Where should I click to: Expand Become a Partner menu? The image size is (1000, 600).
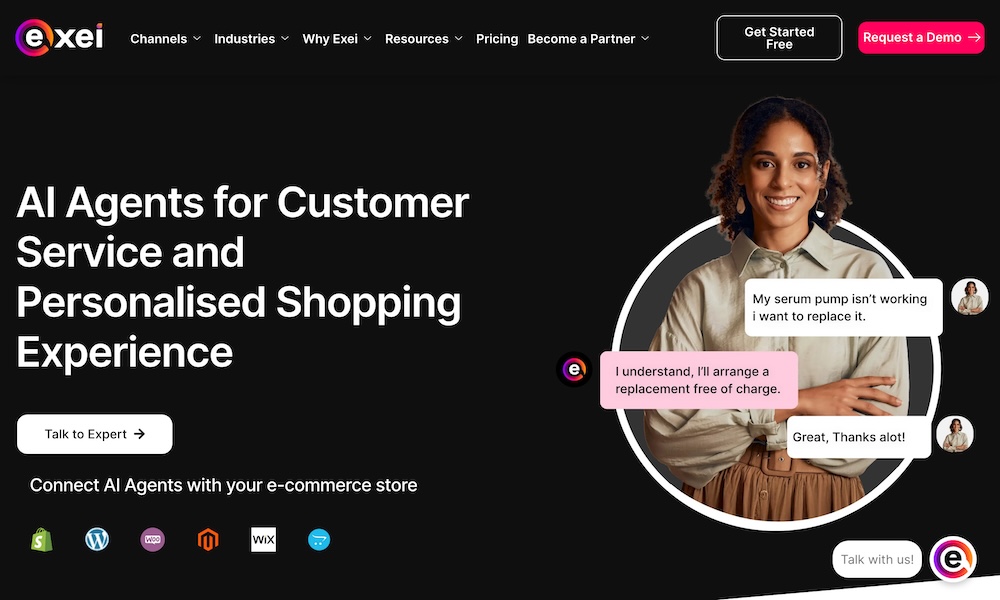pyautogui.click(x=588, y=39)
